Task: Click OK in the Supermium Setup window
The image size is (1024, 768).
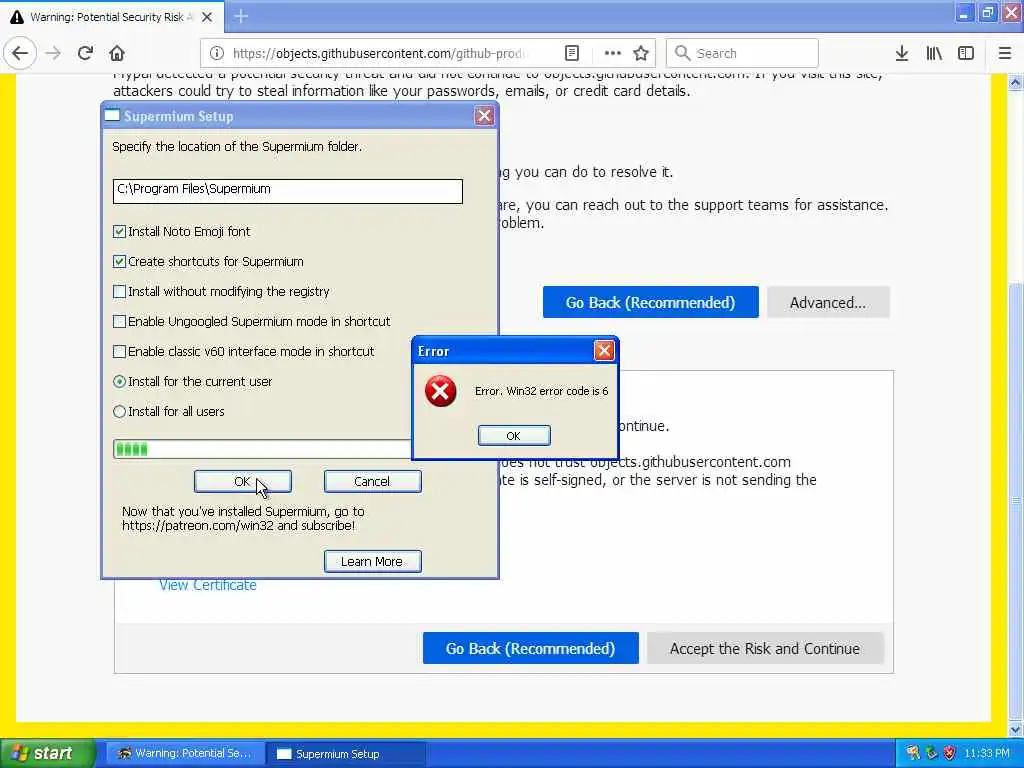Action: [242, 481]
